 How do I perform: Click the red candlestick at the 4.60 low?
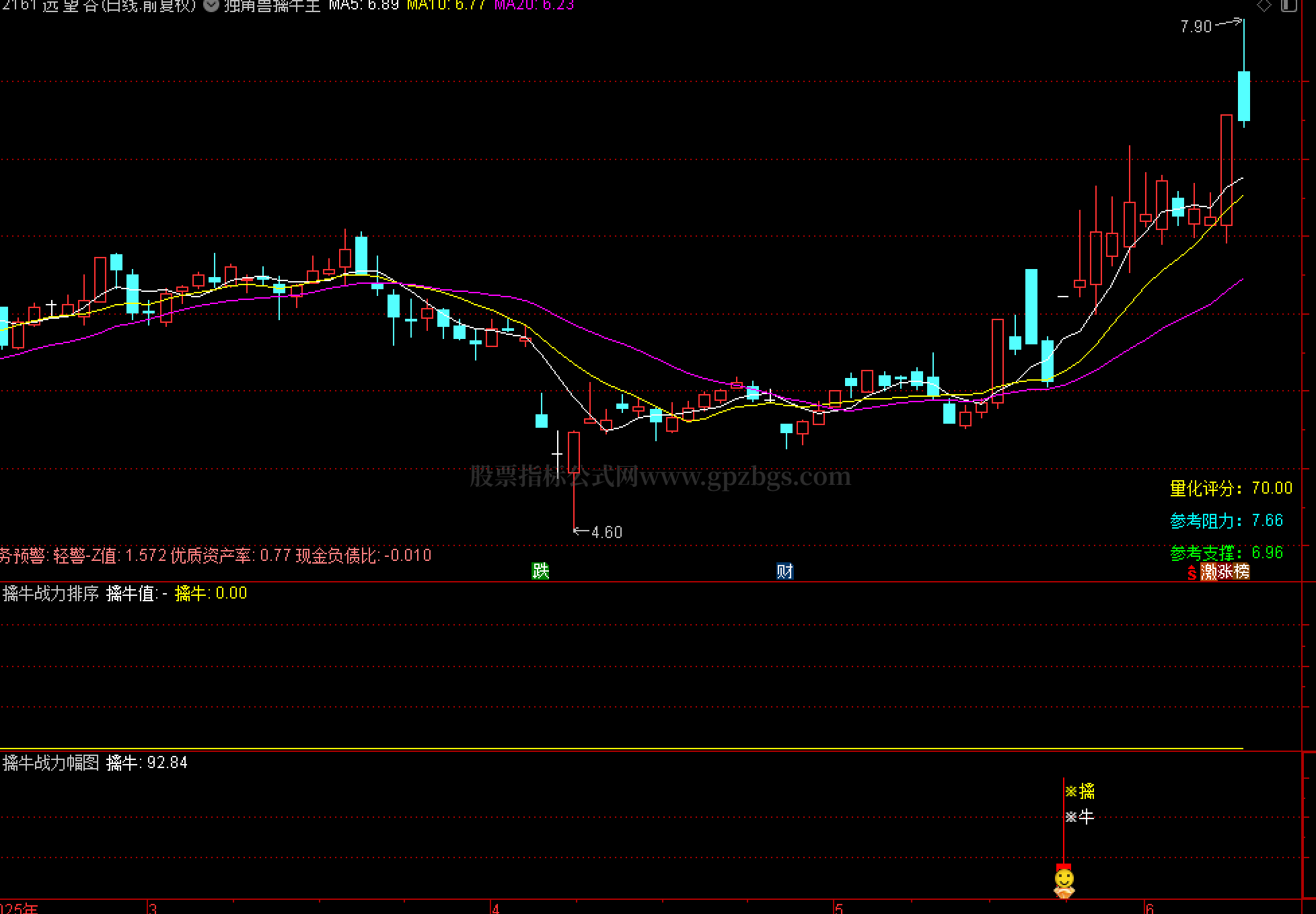tap(574, 452)
